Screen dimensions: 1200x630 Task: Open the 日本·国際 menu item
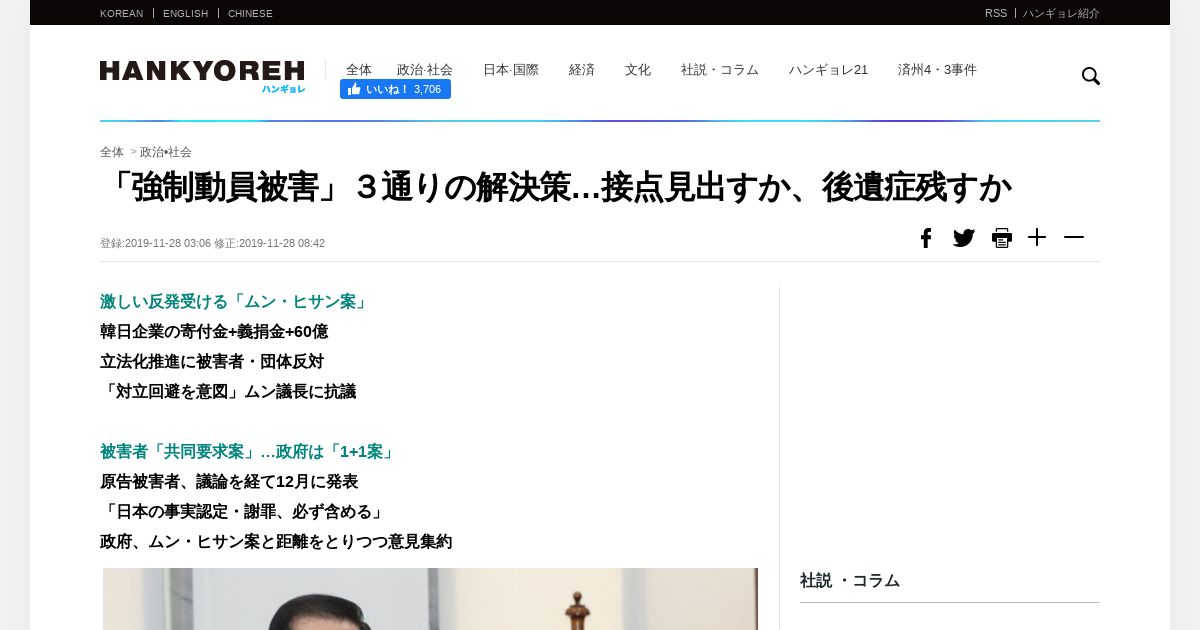point(511,69)
